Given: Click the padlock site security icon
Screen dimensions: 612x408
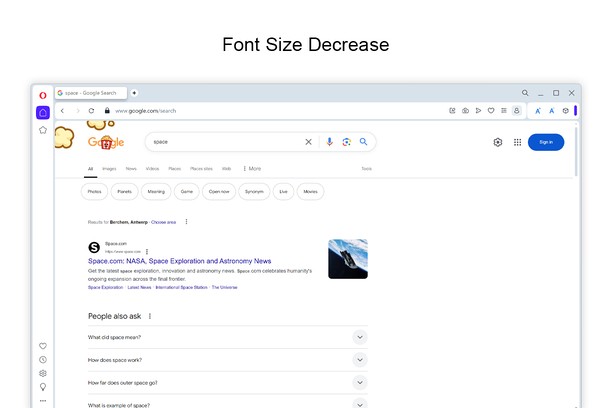Looking at the screenshot, I should coord(107,111).
